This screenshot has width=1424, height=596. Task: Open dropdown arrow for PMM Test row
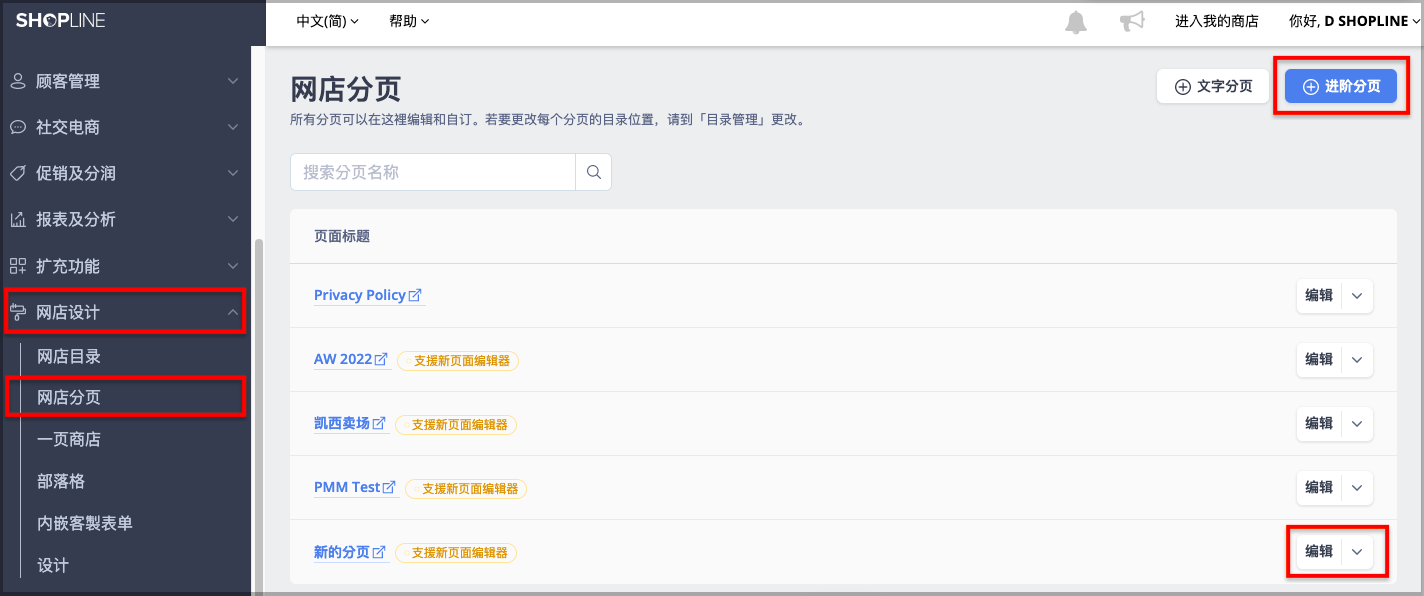point(1357,487)
